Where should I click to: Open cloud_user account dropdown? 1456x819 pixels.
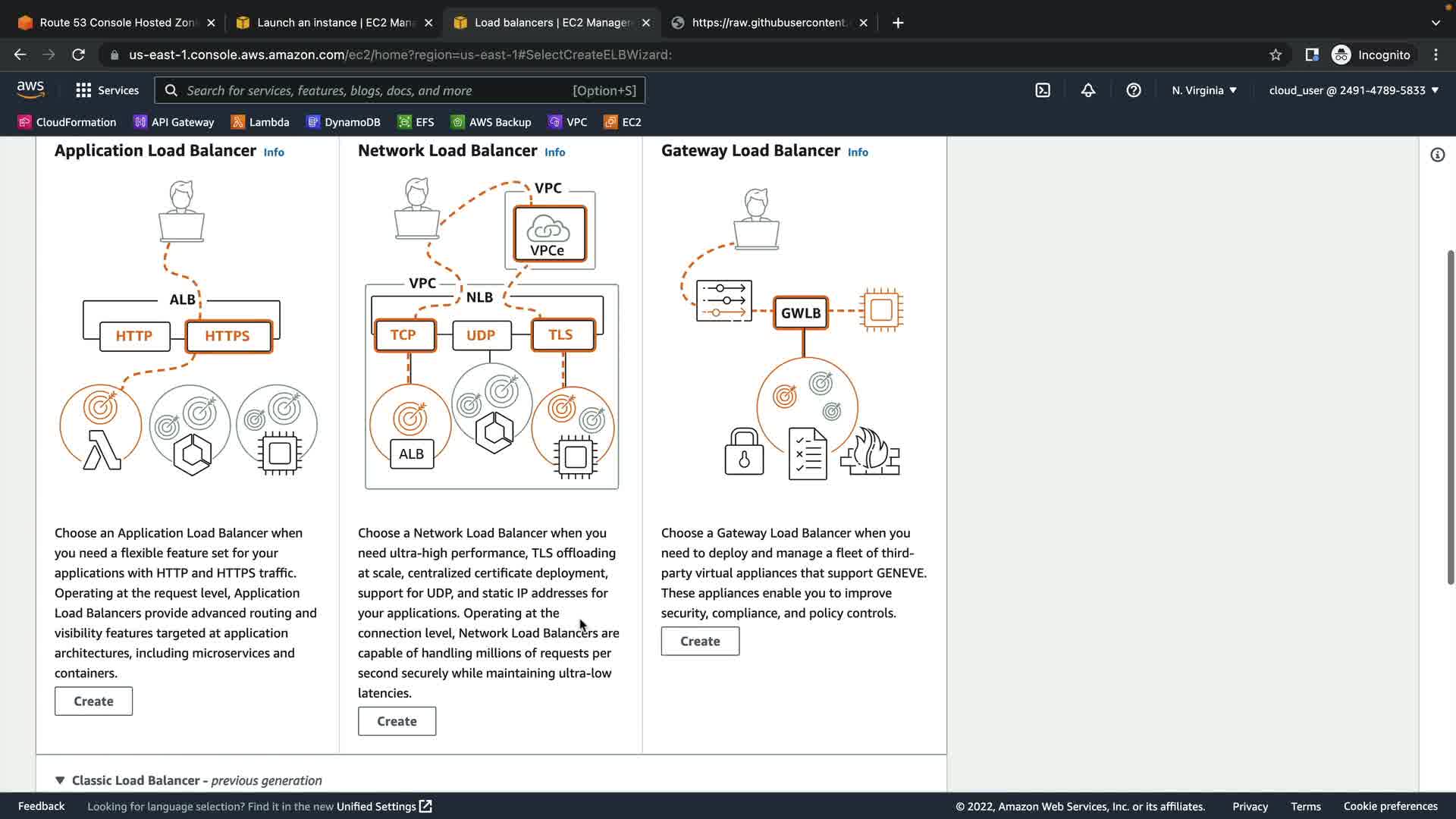(1354, 90)
